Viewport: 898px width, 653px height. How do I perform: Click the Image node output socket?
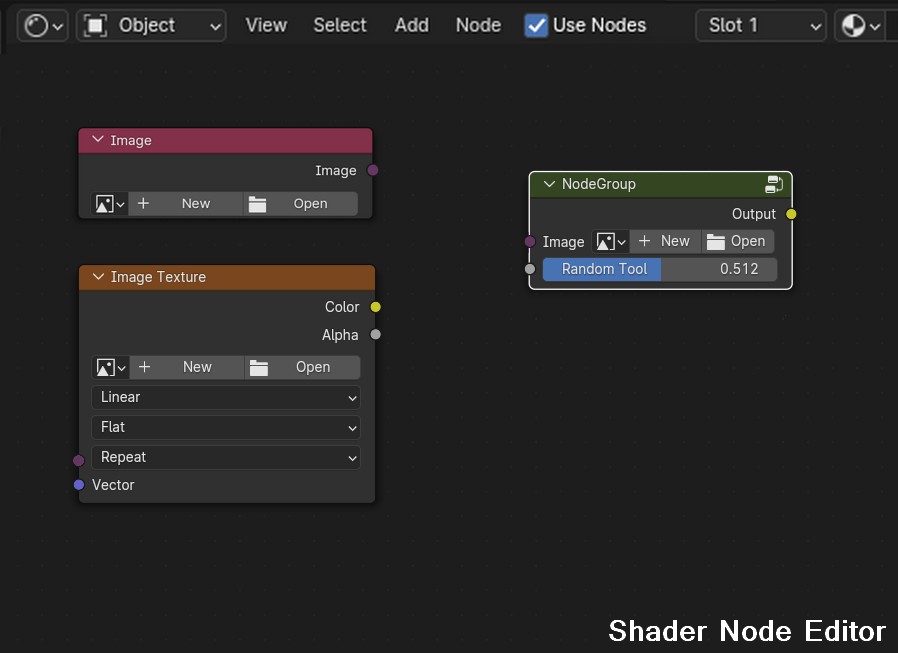(x=373, y=170)
